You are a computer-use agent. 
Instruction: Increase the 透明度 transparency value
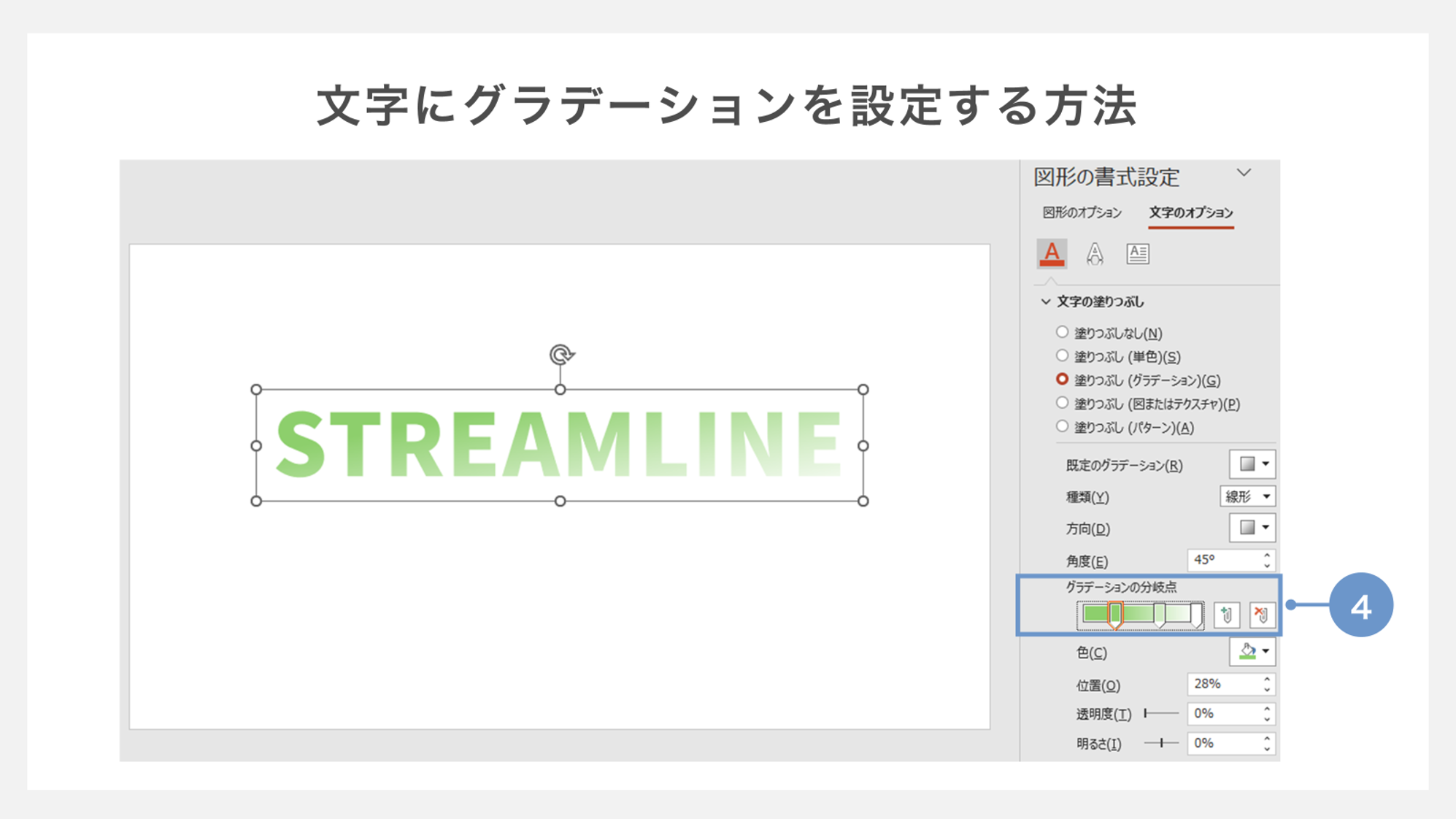tap(1268, 708)
